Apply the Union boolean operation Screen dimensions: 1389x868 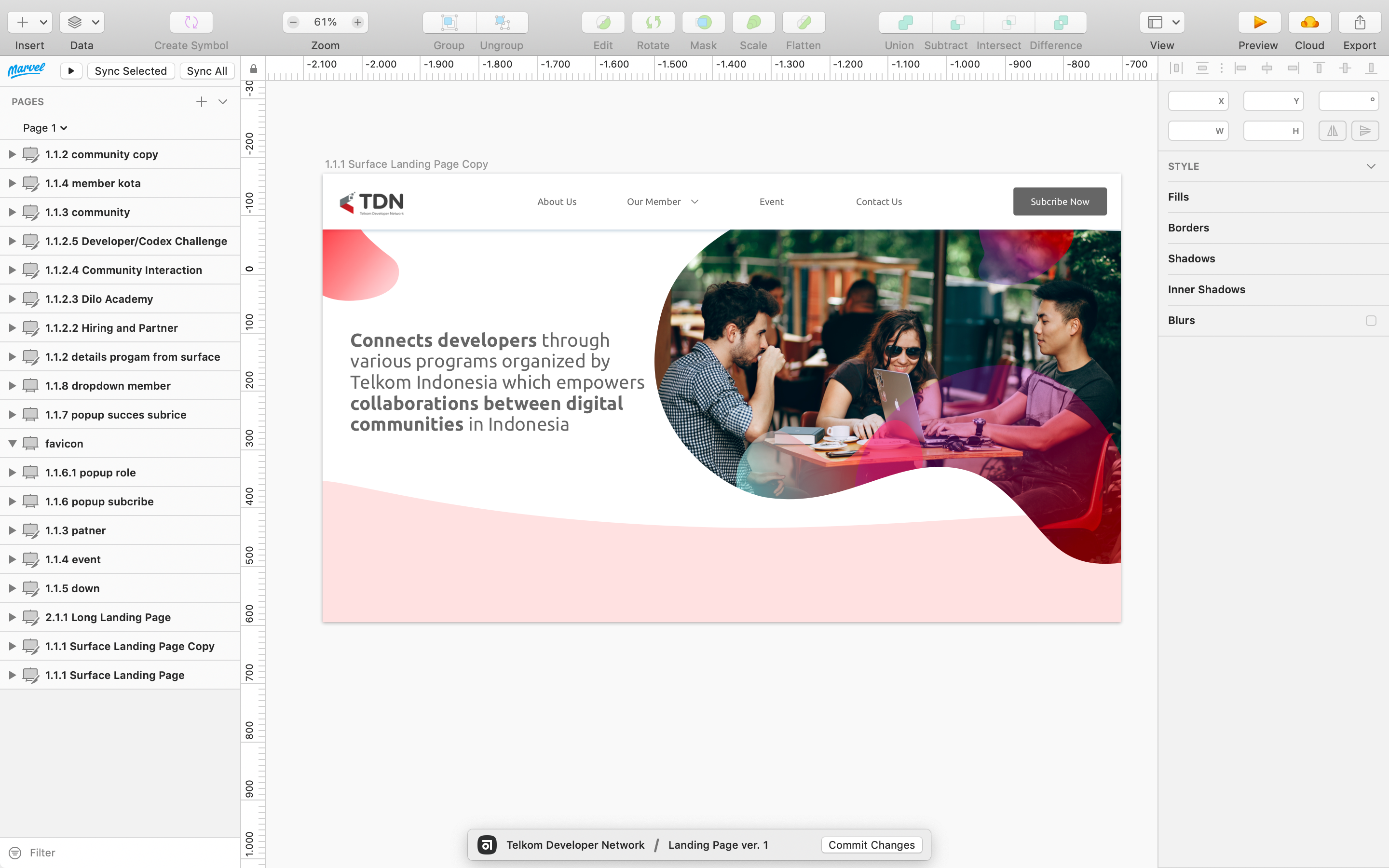coord(905,22)
